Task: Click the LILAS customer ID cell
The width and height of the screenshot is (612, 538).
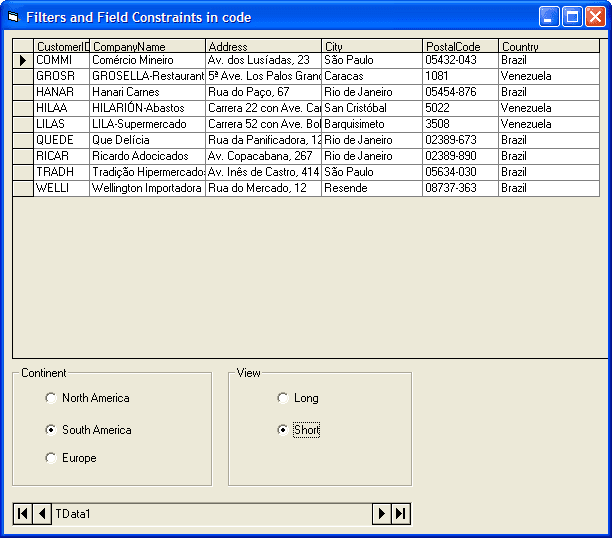Action: [x=62, y=125]
